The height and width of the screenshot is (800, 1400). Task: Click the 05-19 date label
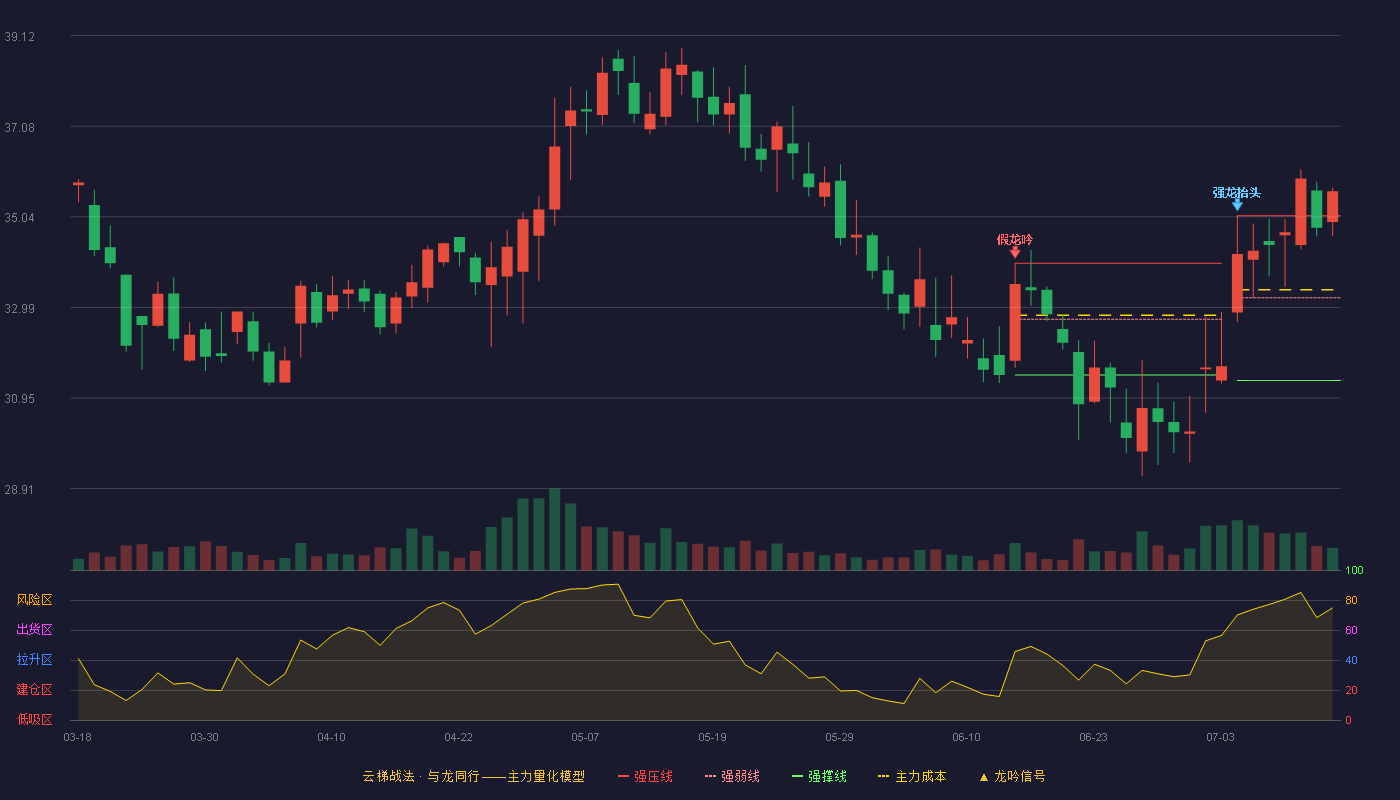712,737
